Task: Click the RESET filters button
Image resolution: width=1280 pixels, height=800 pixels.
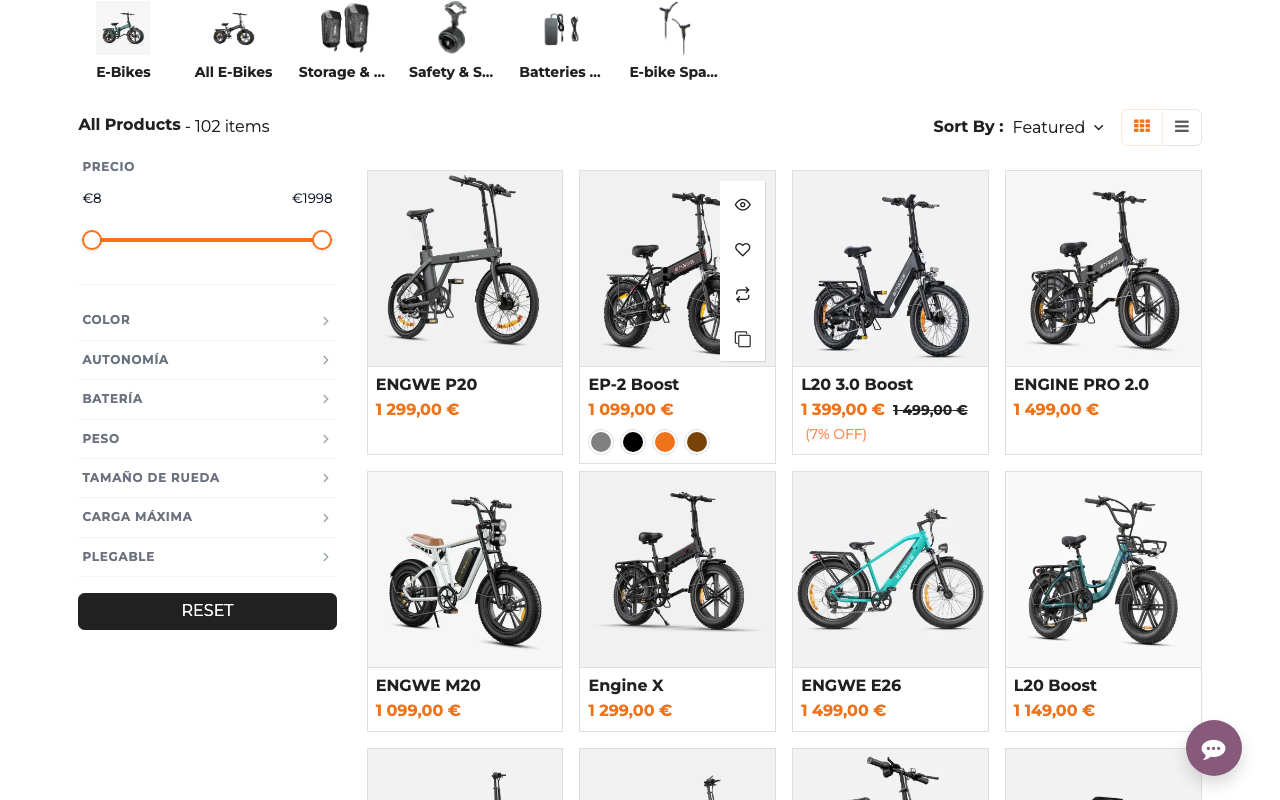Action: pos(207,610)
